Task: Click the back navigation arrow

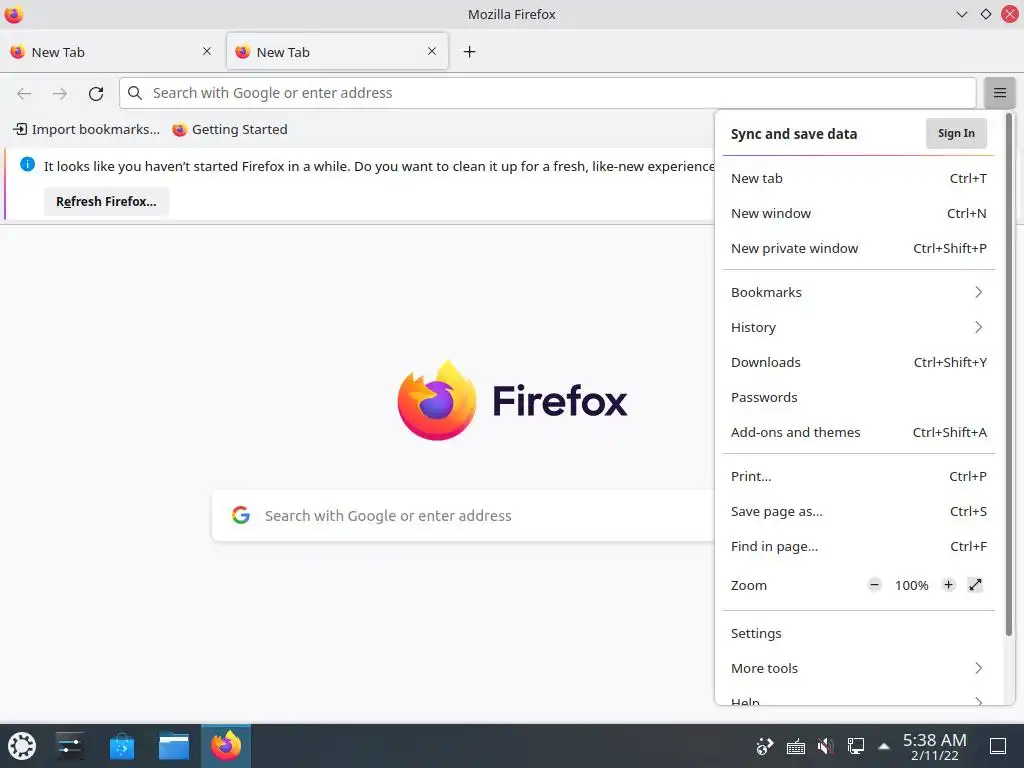Action: point(24,93)
